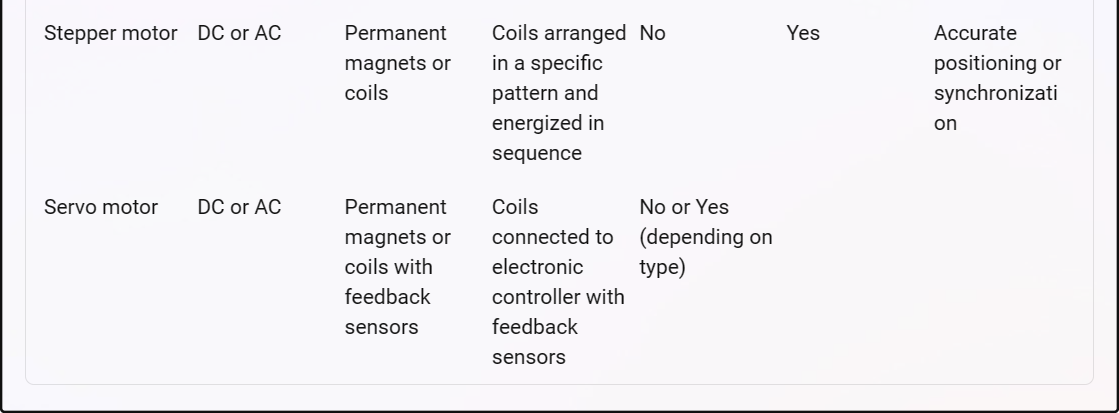Select the "No" cell in Stepper motor row
Image resolution: width=1119 pixels, height=413 pixels.
[x=652, y=33]
